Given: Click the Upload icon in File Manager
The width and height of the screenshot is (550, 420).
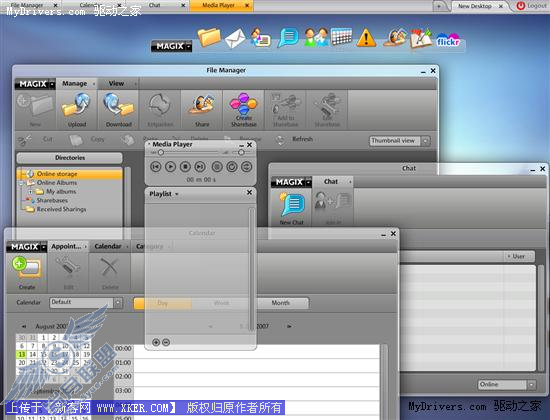Looking at the screenshot, I should tap(76, 105).
